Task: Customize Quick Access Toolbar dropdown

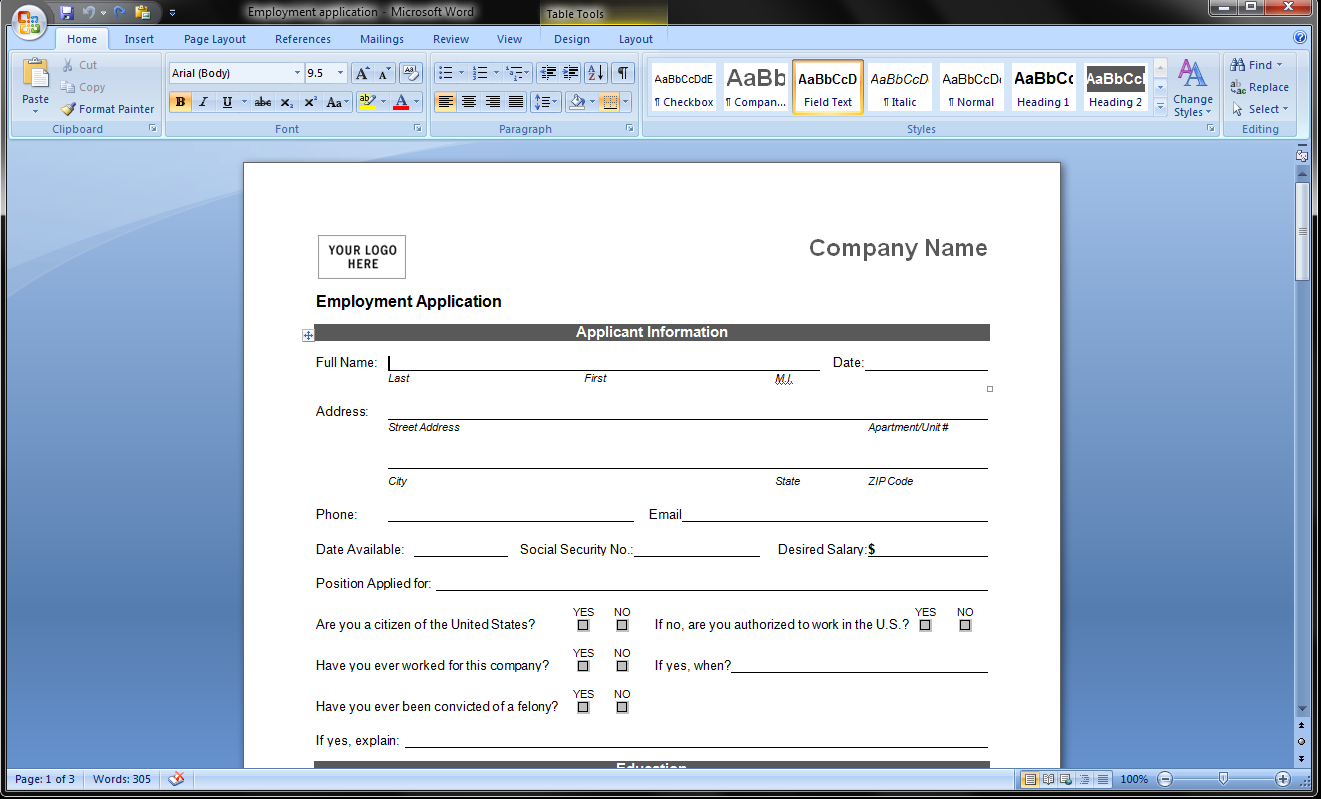Action: coord(172,12)
